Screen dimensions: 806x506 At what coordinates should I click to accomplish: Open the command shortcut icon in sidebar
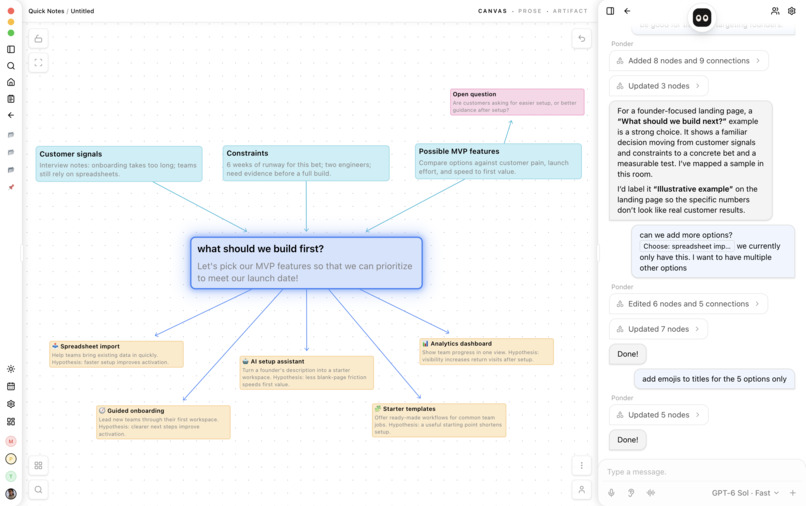[11, 421]
